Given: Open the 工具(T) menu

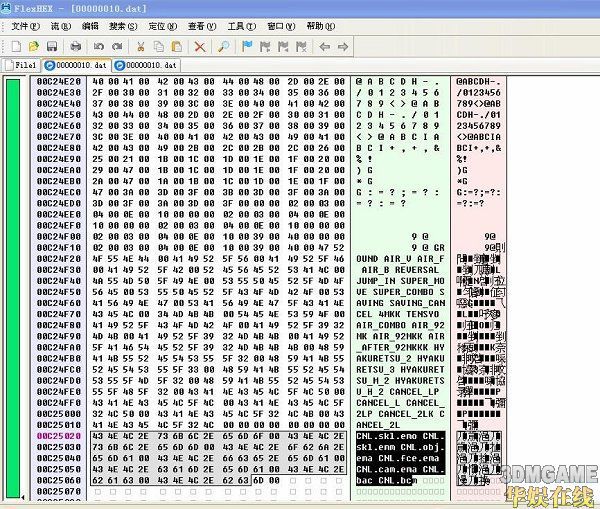Looking at the screenshot, I should (x=241, y=26).
